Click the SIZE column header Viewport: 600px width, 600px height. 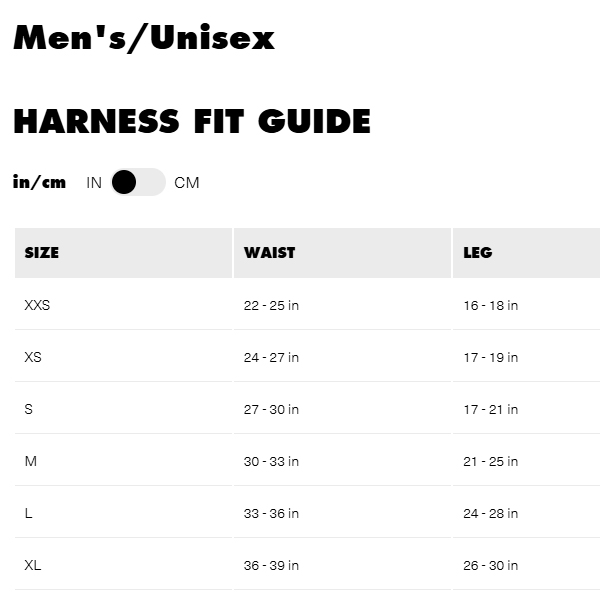42,253
